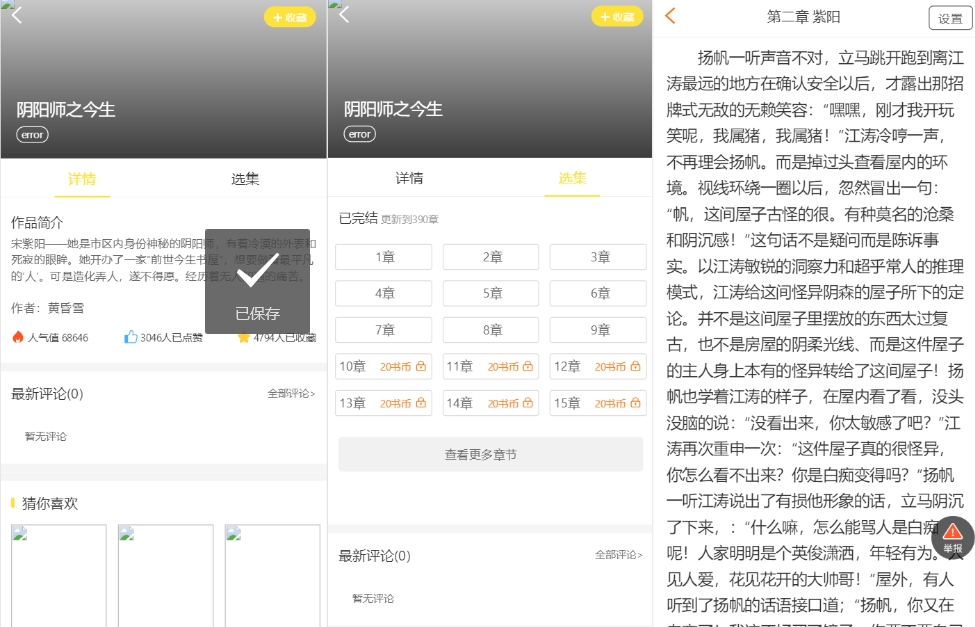
Task: Unlock paid chapter 15章
Action: tap(598, 403)
